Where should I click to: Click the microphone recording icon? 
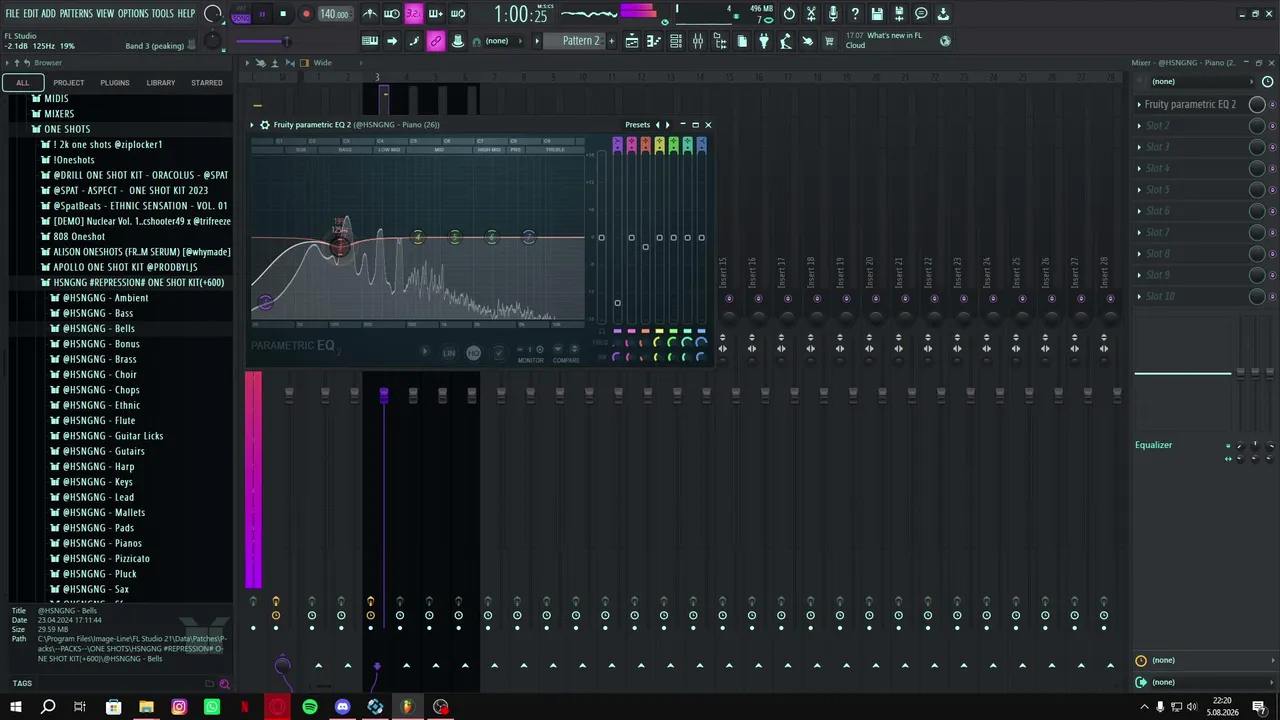point(833,14)
